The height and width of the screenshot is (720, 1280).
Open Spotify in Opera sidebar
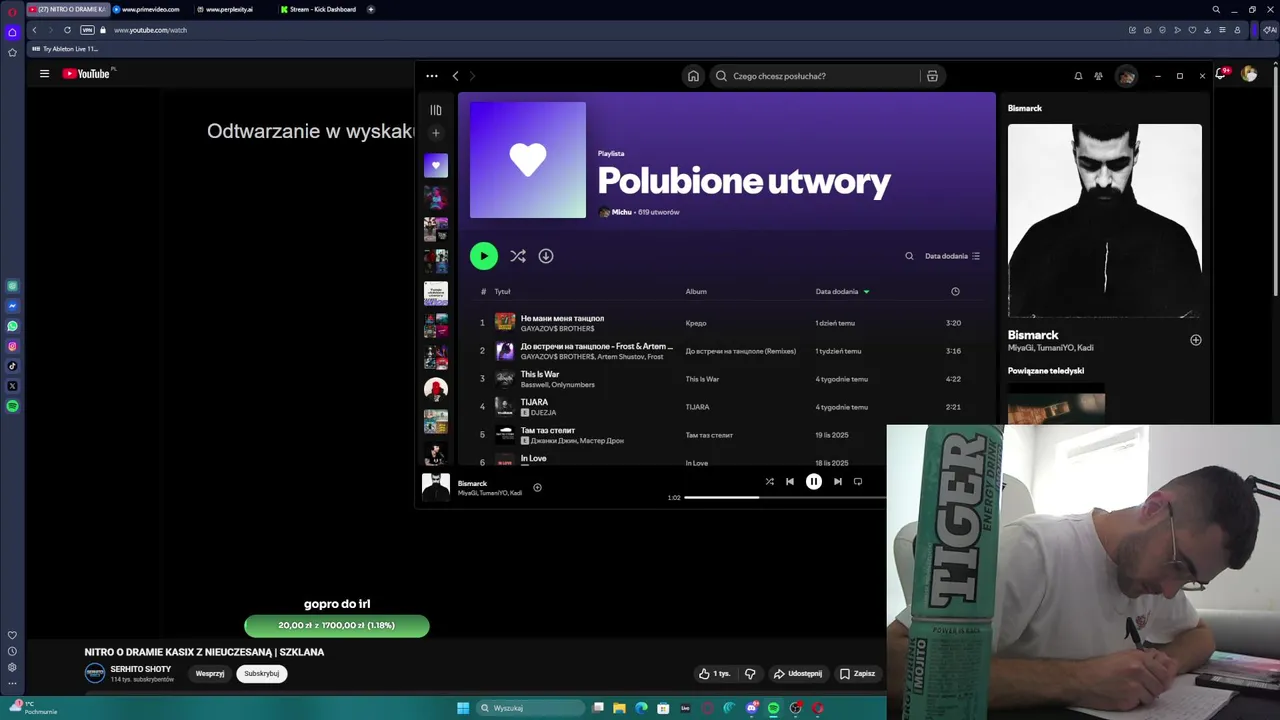point(12,406)
